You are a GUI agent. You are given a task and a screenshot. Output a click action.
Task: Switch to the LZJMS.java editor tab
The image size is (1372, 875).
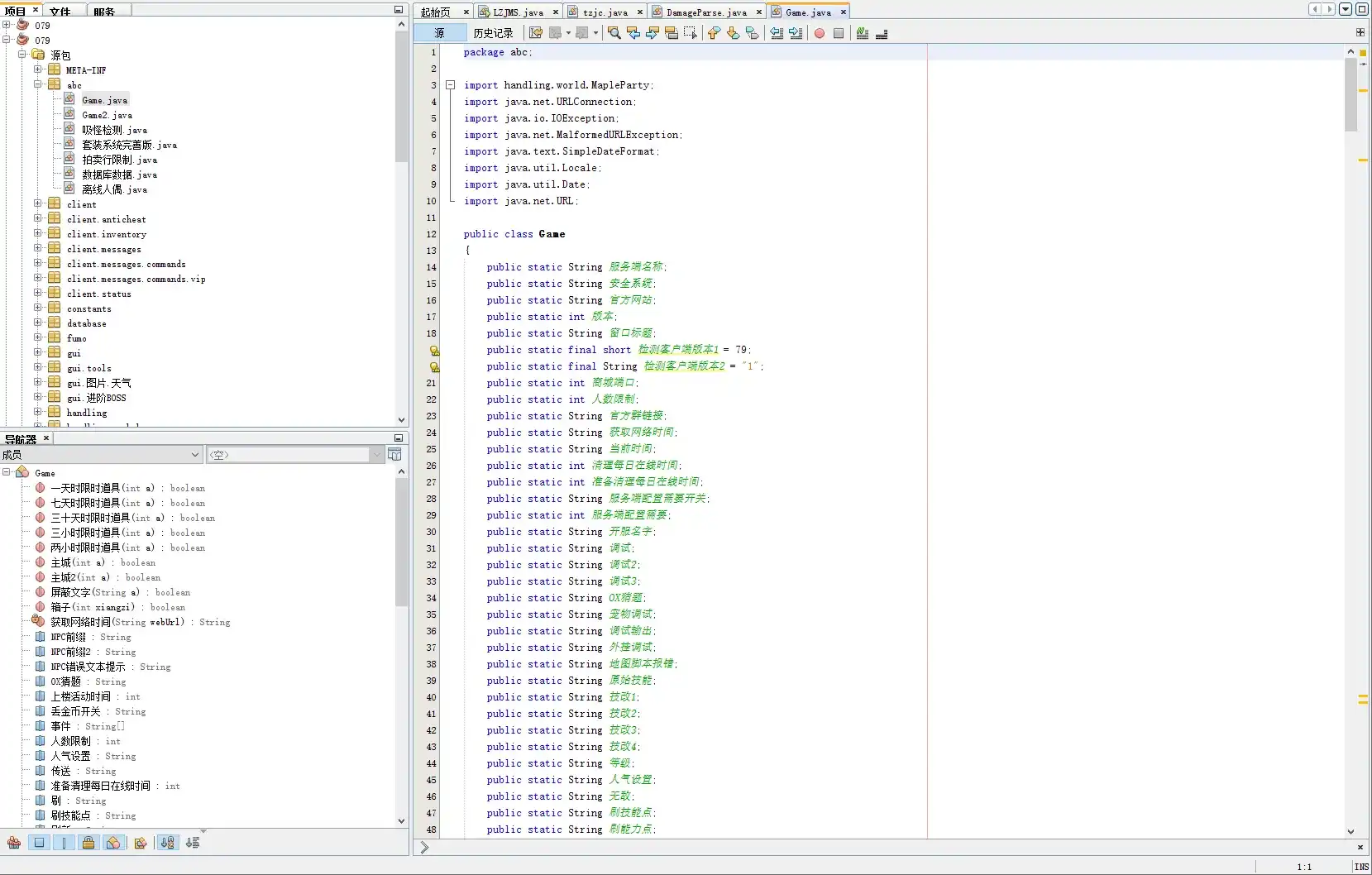click(518, 12)
